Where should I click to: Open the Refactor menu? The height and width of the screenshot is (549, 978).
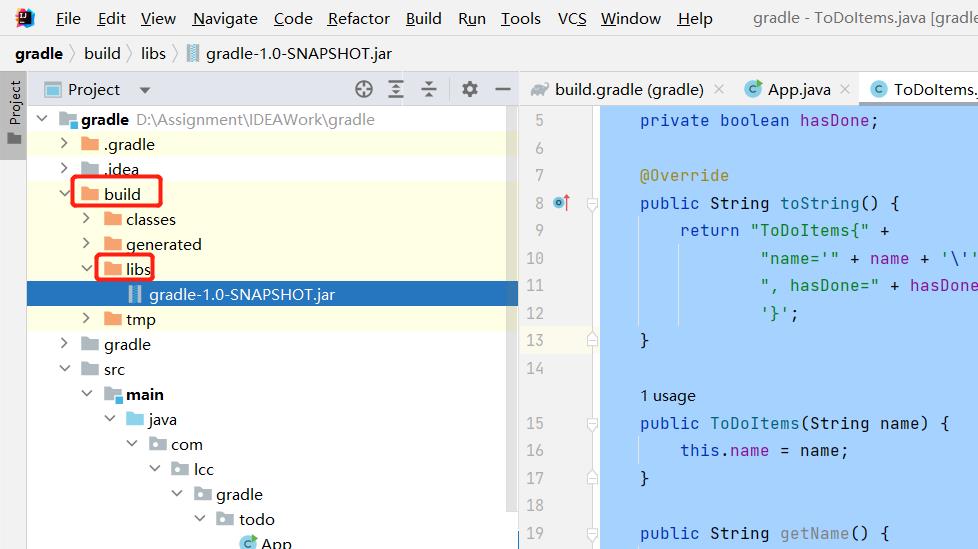(359, 19)
